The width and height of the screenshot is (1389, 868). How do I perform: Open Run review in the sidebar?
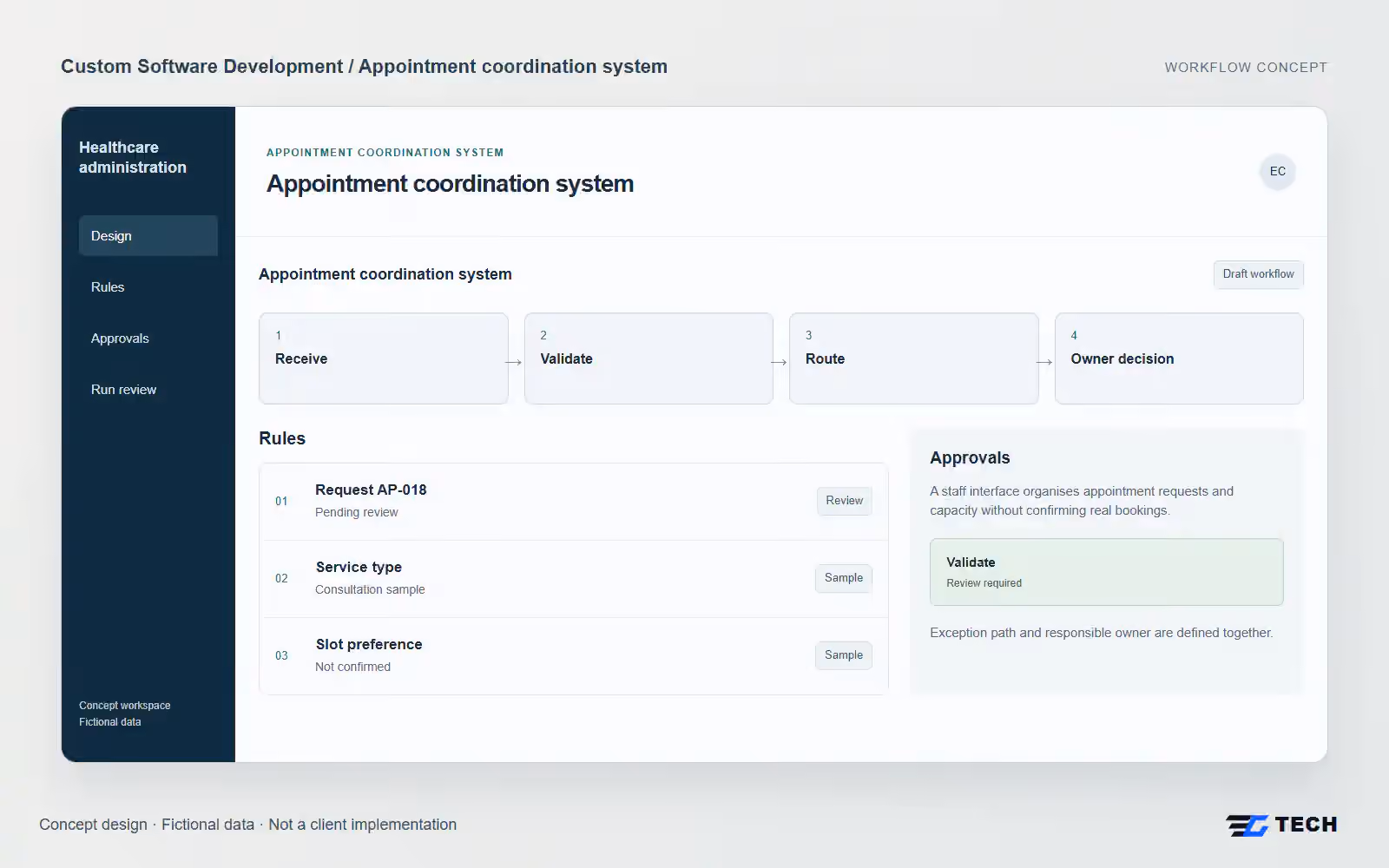click(x=148, y=390)
